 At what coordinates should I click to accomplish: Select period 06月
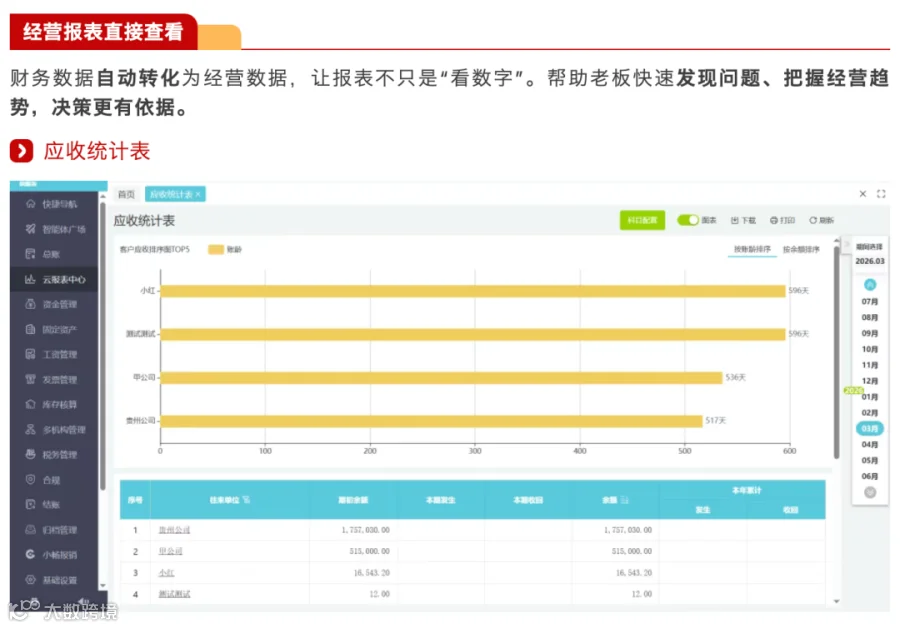click(x=870, y=476)
